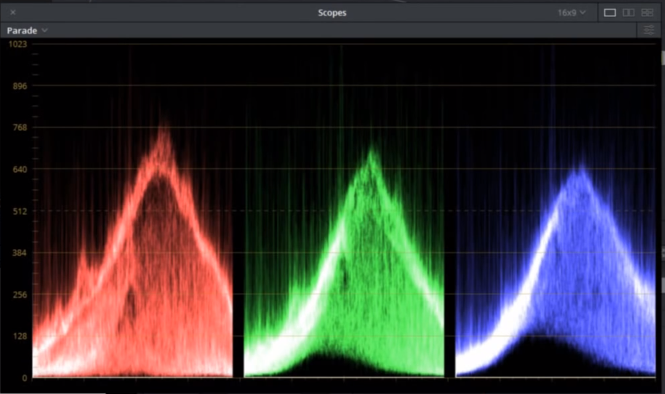Switch to the quad scope layout icon
This screenshot has width=665, height=394.
[647, 13]
